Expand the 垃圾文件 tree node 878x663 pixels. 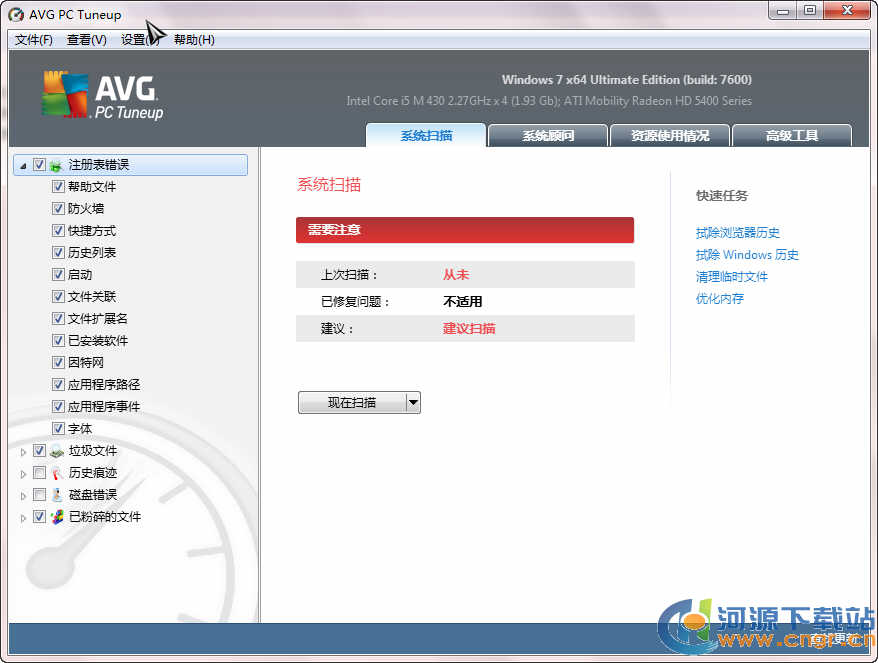pos(24,452)
